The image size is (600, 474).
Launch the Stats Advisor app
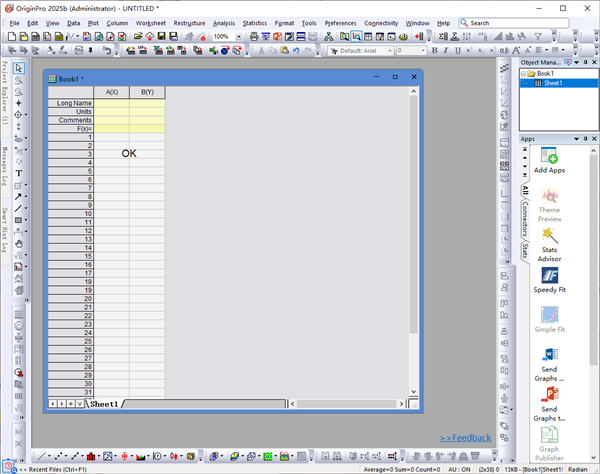(x=549, y=245)
